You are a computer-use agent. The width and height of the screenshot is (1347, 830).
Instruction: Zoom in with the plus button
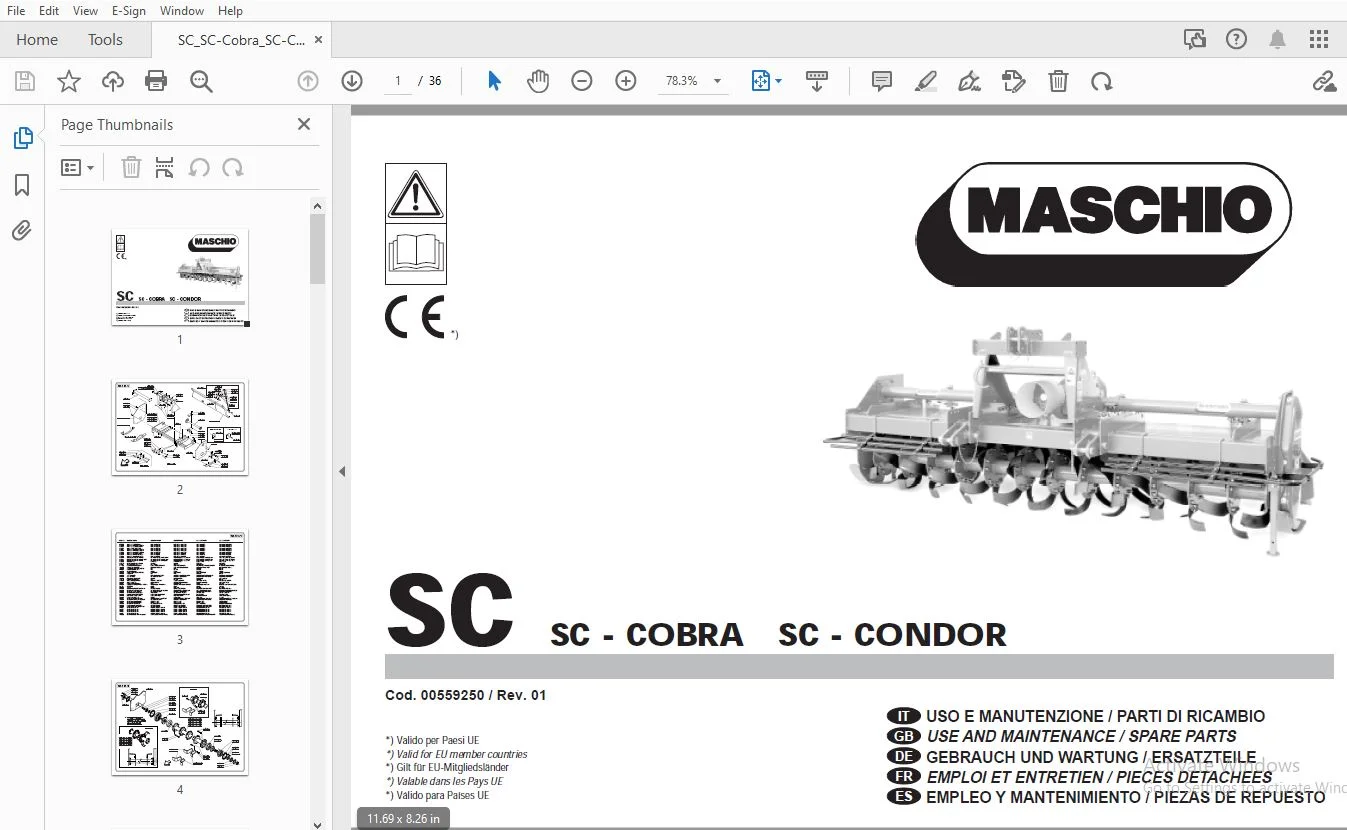(626, 81)
